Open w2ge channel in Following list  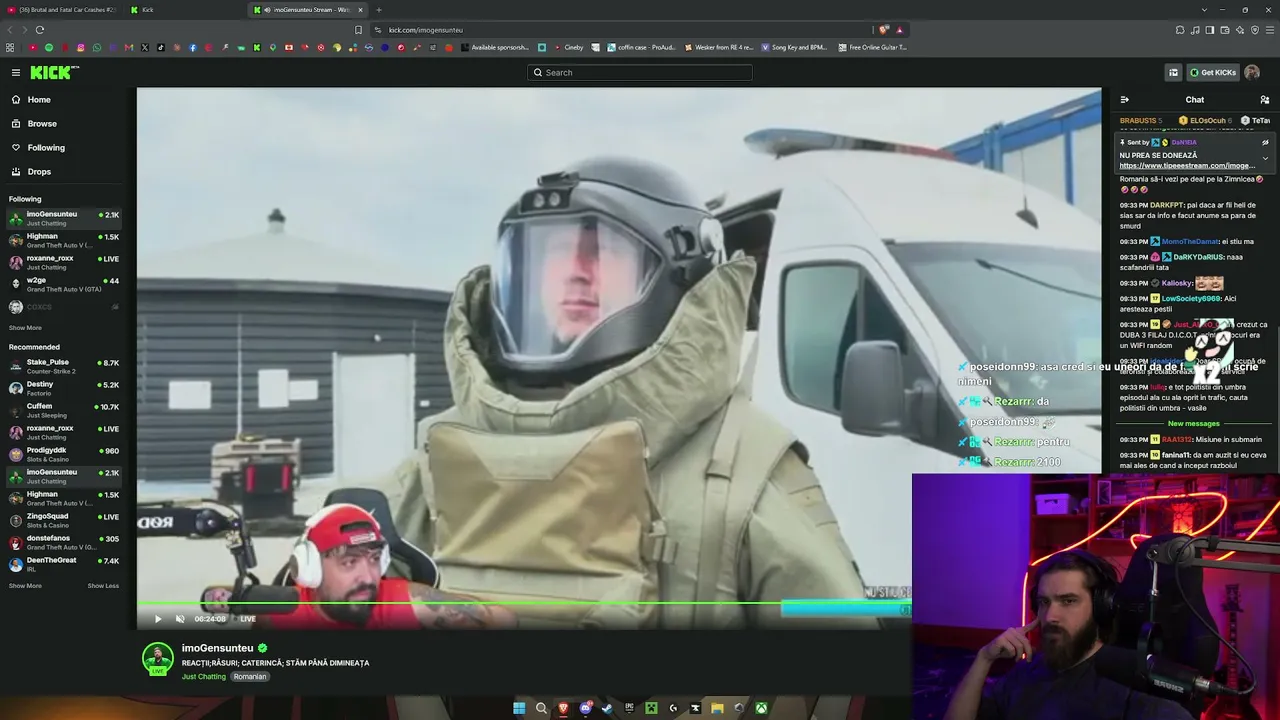(64, 284)
